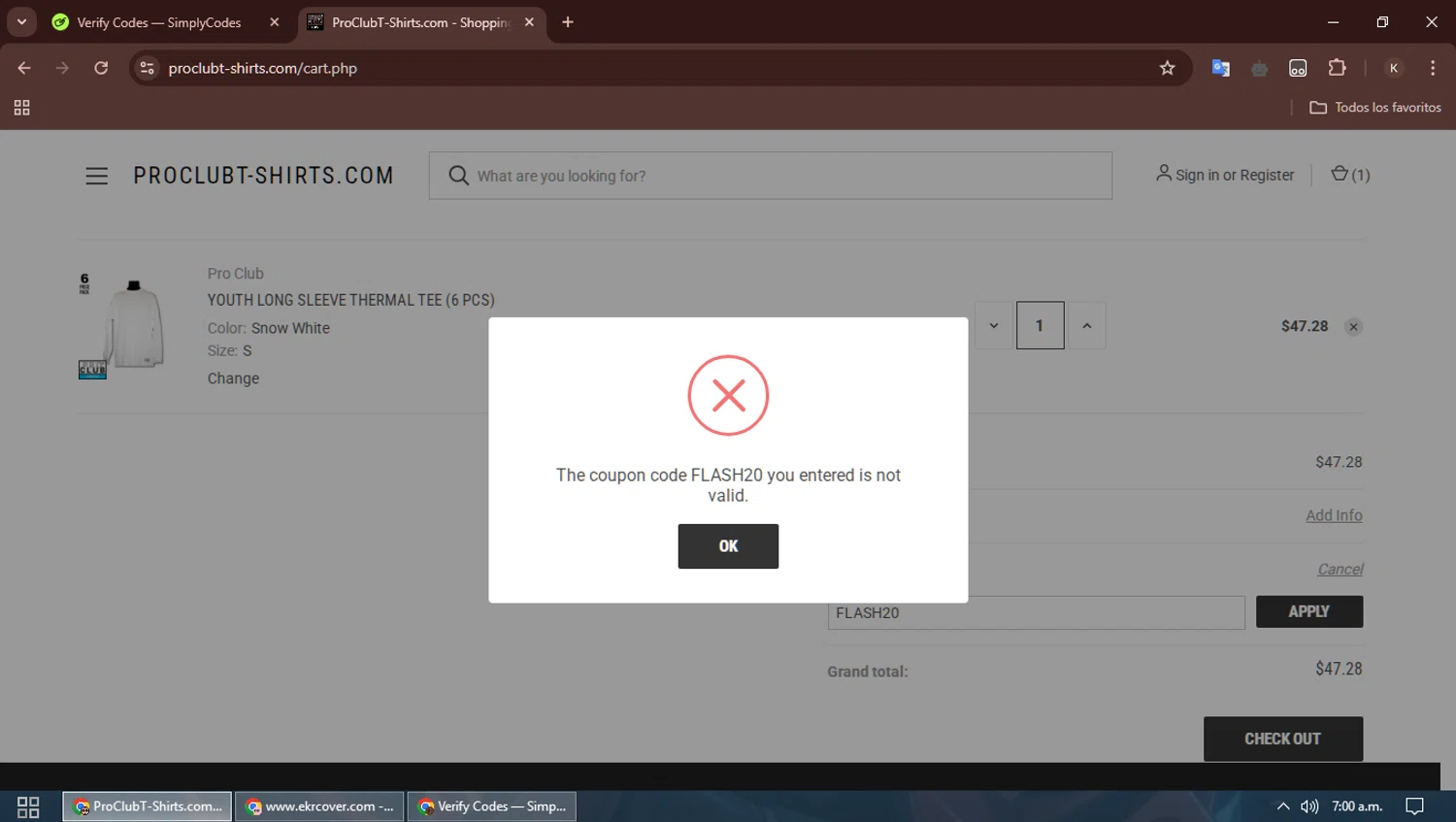Close the SimplyCodes tab
This screenshot has height=822, width=1456.
pos(275,22)
